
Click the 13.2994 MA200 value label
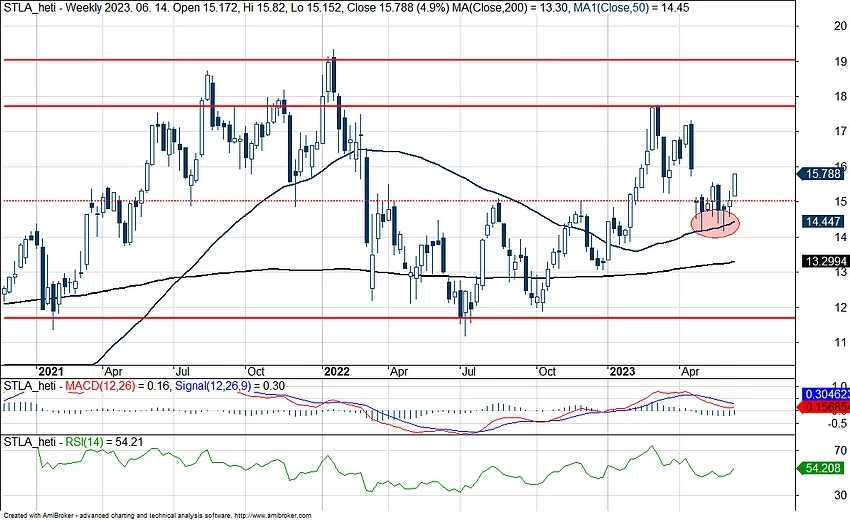pos(825,261)
